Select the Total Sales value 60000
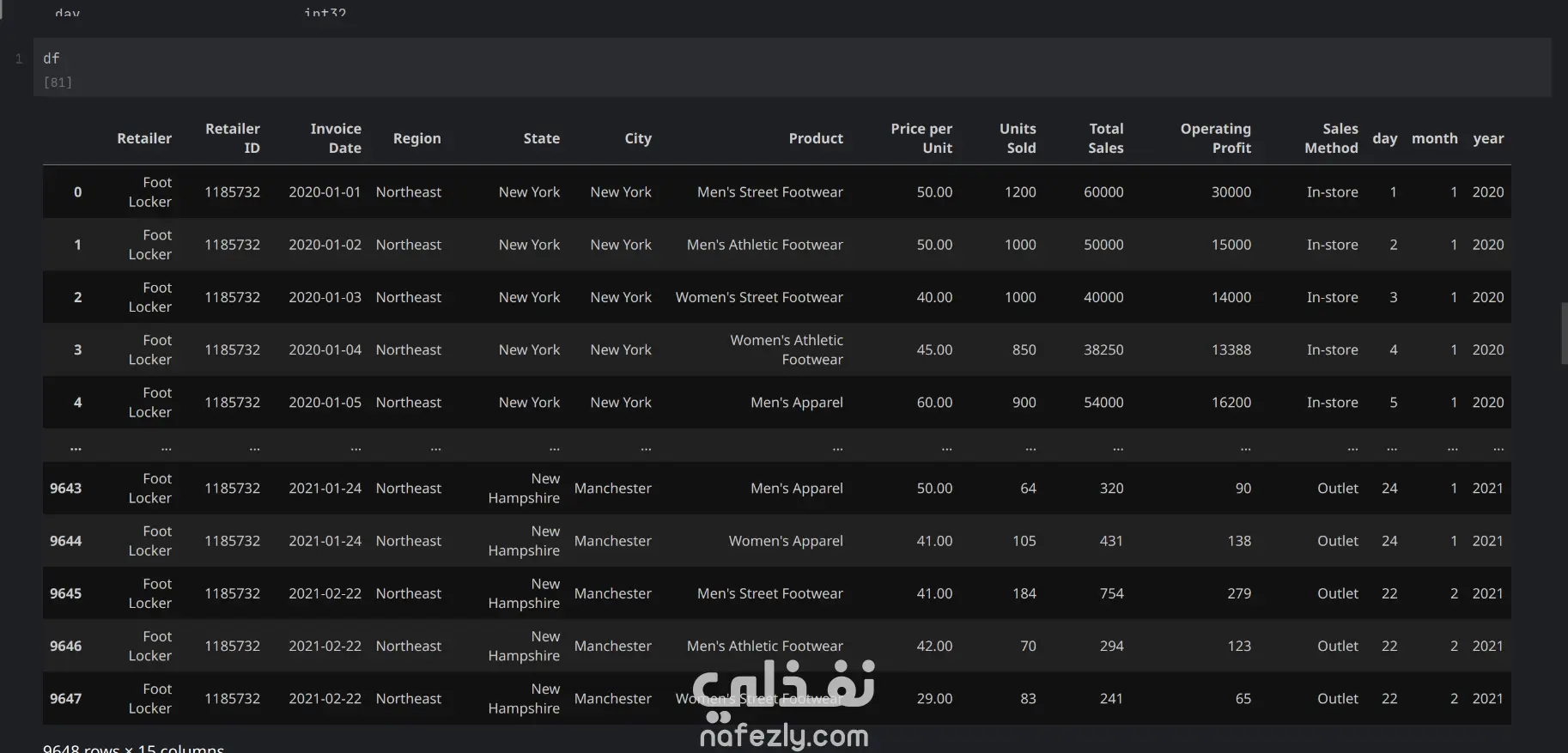The image size is (1568, 753). click(x=1103, y=192)
